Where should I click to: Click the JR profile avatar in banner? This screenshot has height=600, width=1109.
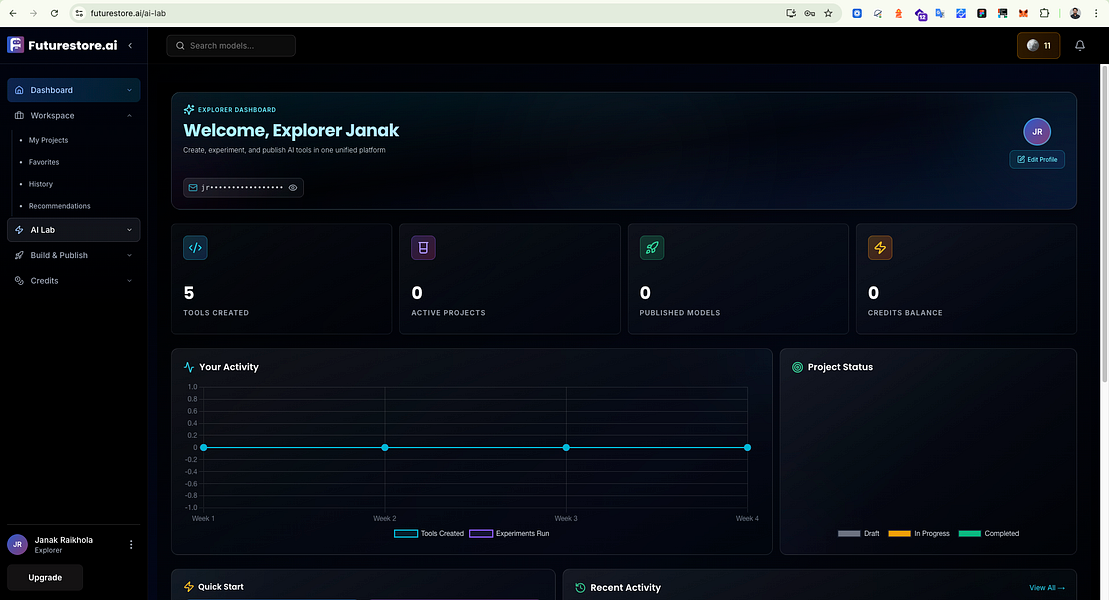coord(1037,132)
